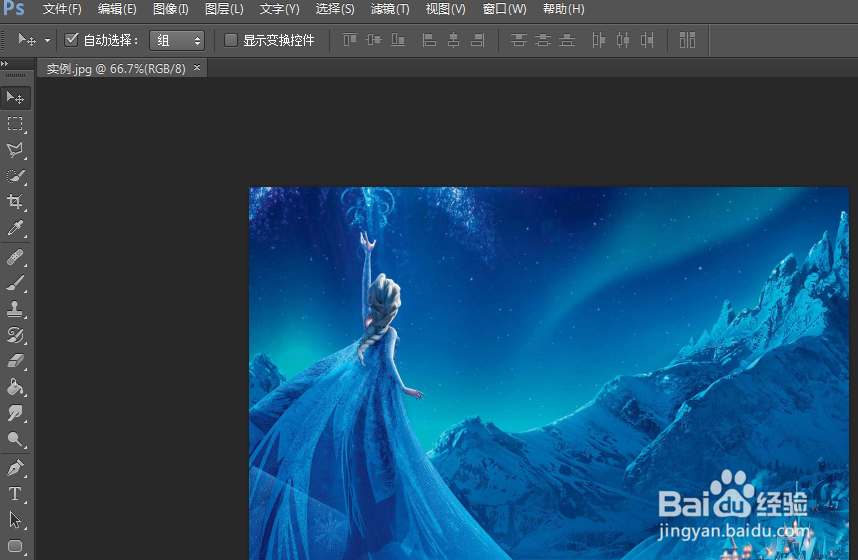The height and width of the screenshot is (560, 858).
Task: Select the Pen tool
Action: pos(15,468)
